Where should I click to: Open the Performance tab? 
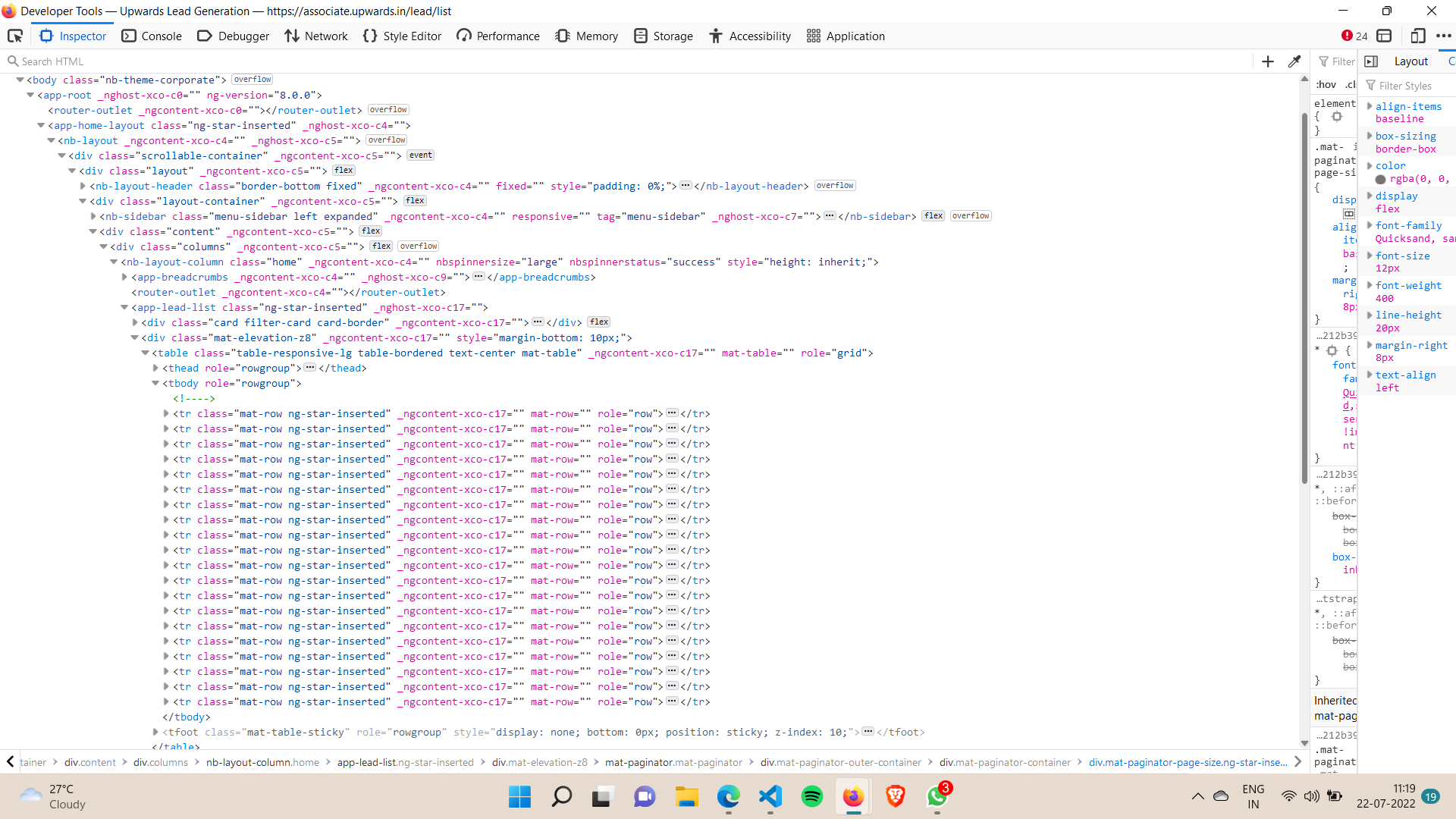coord(498,36)
